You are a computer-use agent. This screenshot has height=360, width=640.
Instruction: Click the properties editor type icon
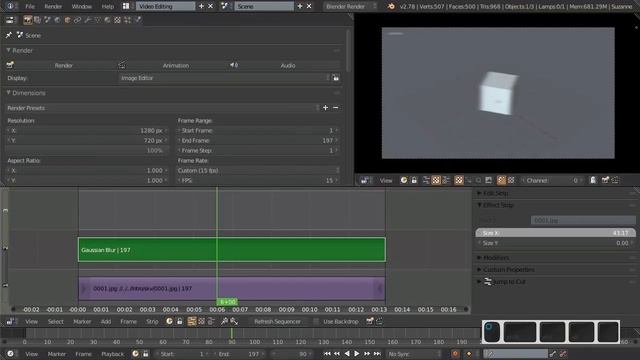pyautogui.click(x=10, y=20)
